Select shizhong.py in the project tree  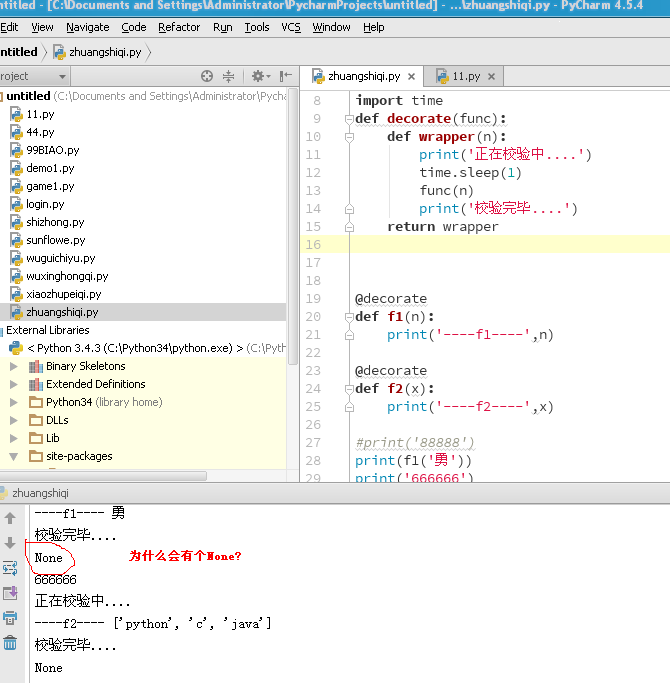[x=55, y=222]
